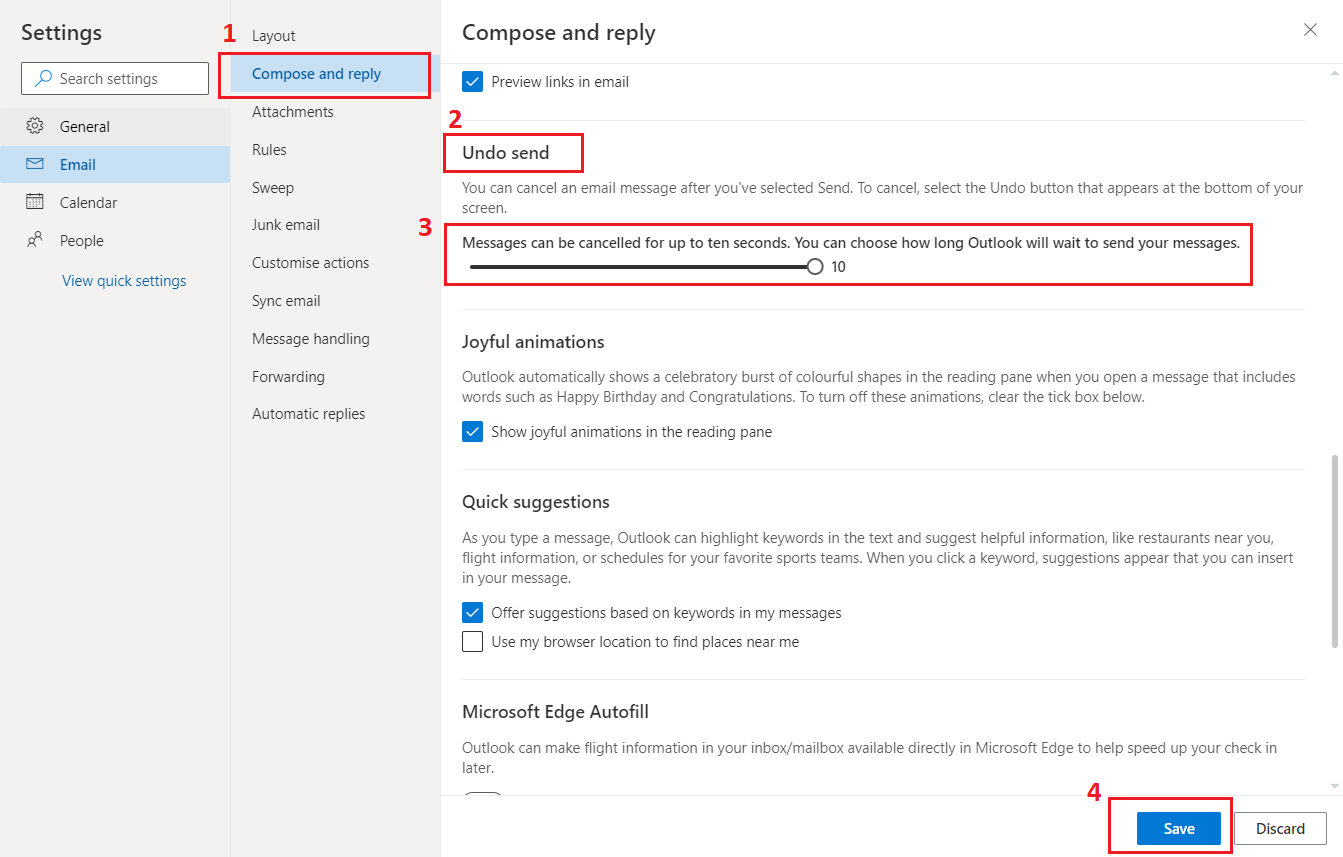
Task: Uncheck Show joyful animations in the reading pane
Action: coord(472,431)
